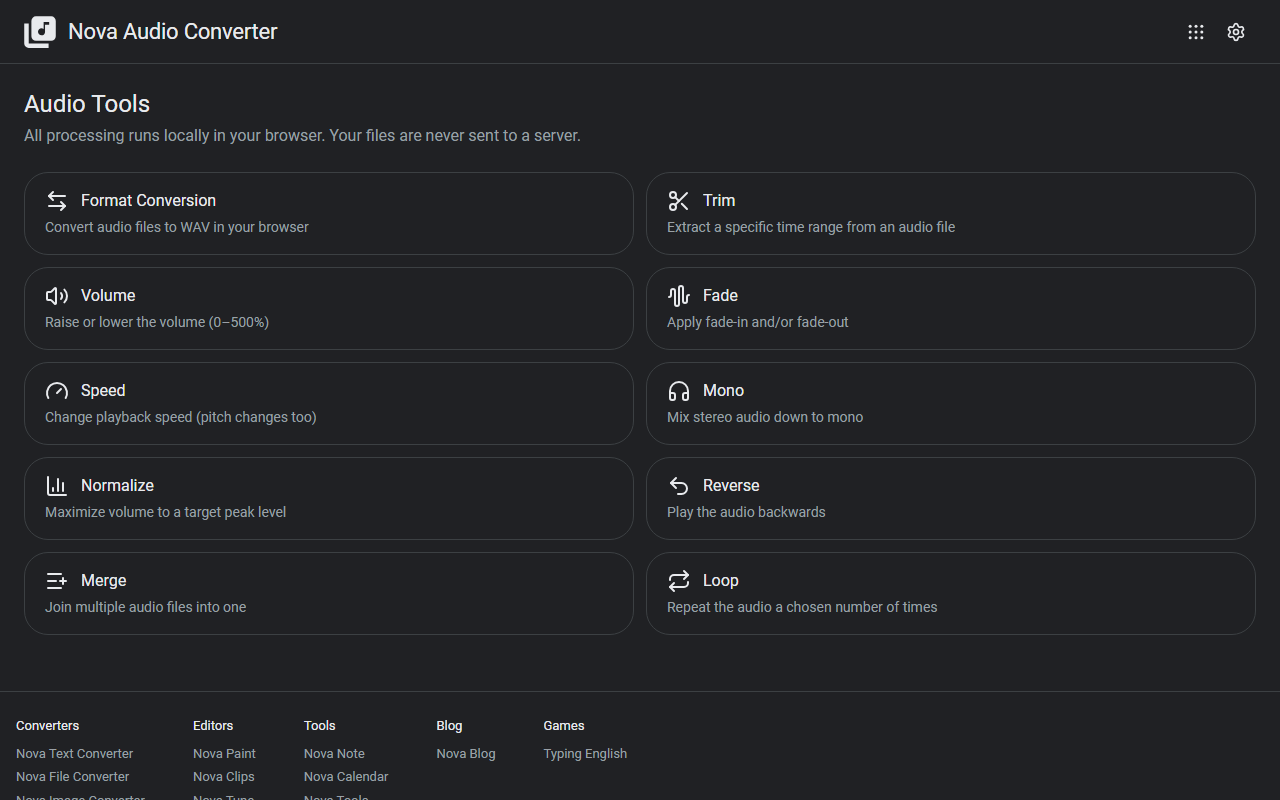Open Typing English footer link
The width and height of the screenshot is (1280, 800).
(x=585, y=754)
